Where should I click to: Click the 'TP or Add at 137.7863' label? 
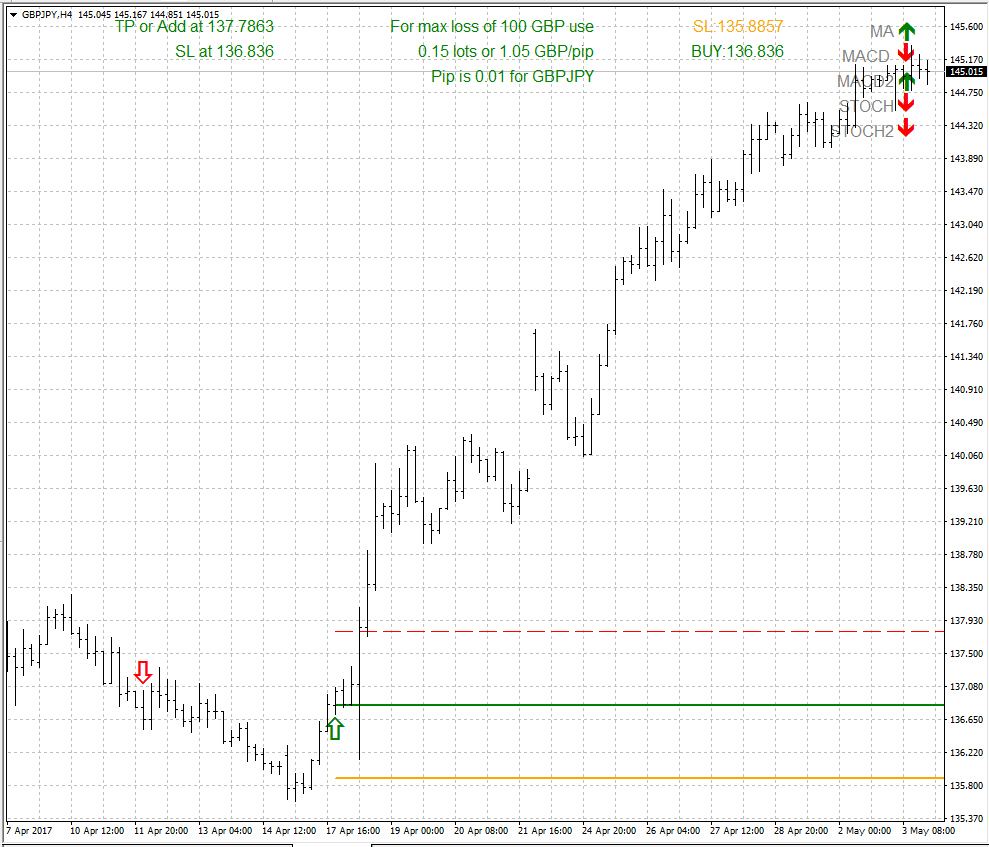click(x=194, y=27)
